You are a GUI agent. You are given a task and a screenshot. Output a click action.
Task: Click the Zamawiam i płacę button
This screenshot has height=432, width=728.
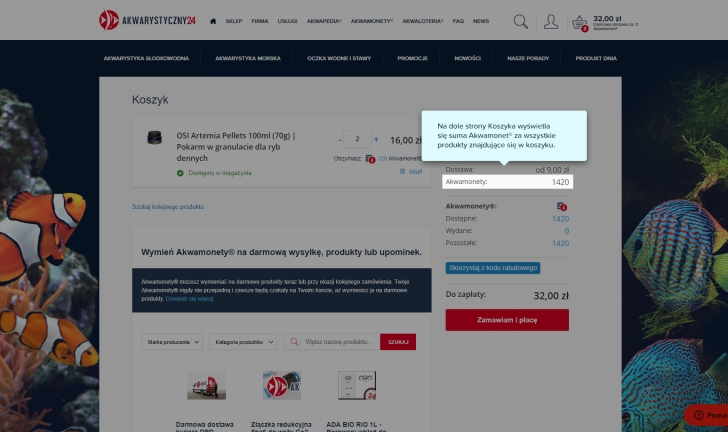pos(507,320)
